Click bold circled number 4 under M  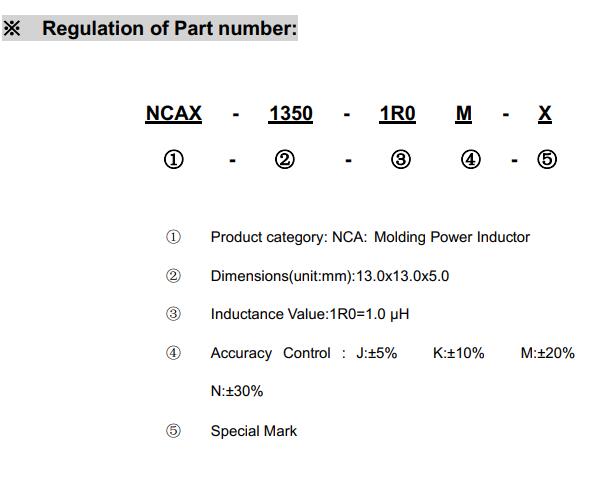[x=471, y=160]
